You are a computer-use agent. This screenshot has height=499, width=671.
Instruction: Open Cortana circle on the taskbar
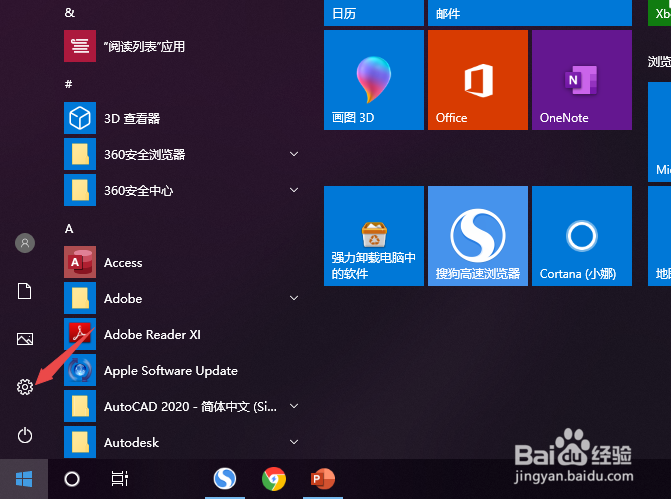pyautogui.click(x=72, y=479)
